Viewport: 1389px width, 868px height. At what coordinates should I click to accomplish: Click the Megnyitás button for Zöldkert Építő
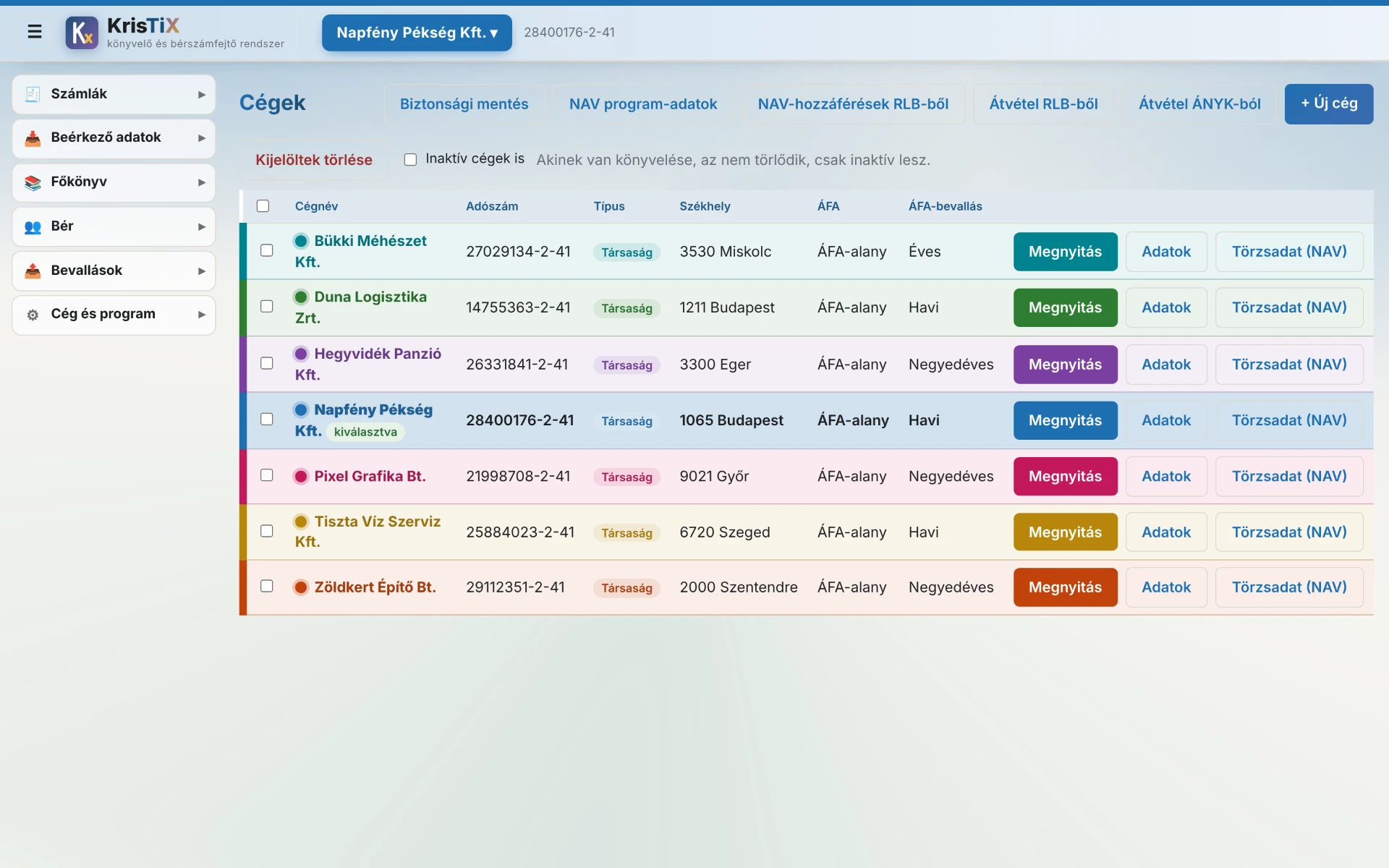1065,587
